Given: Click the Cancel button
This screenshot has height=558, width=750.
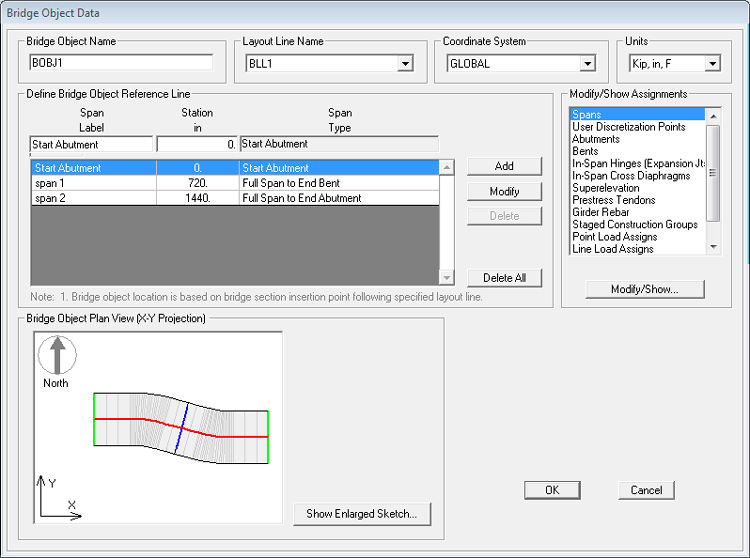Looking at the screenshot, I should tap(646, 490).
